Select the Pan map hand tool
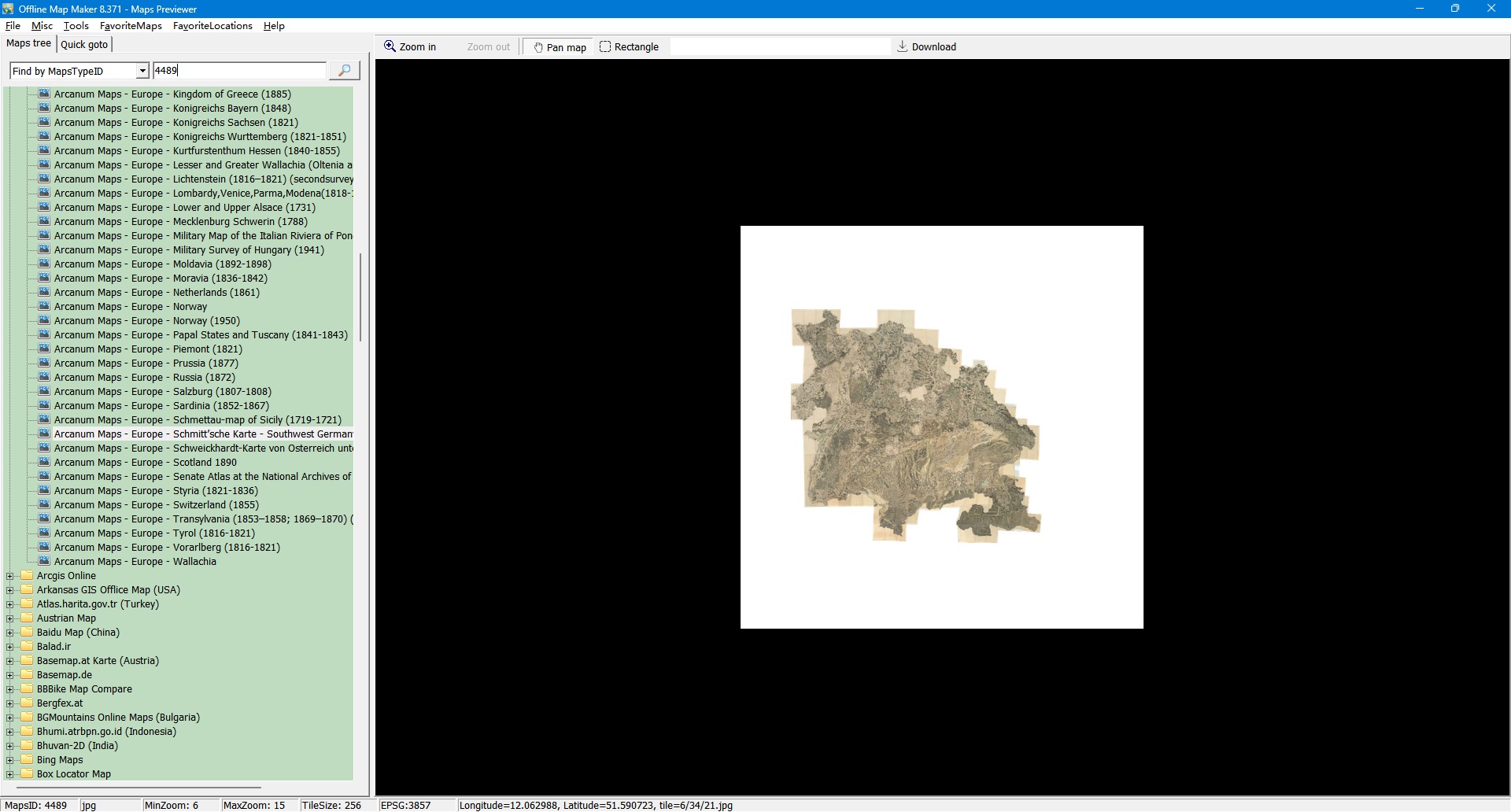The width and height of the screenshot is (1511, 812). (x=560, y=47)
